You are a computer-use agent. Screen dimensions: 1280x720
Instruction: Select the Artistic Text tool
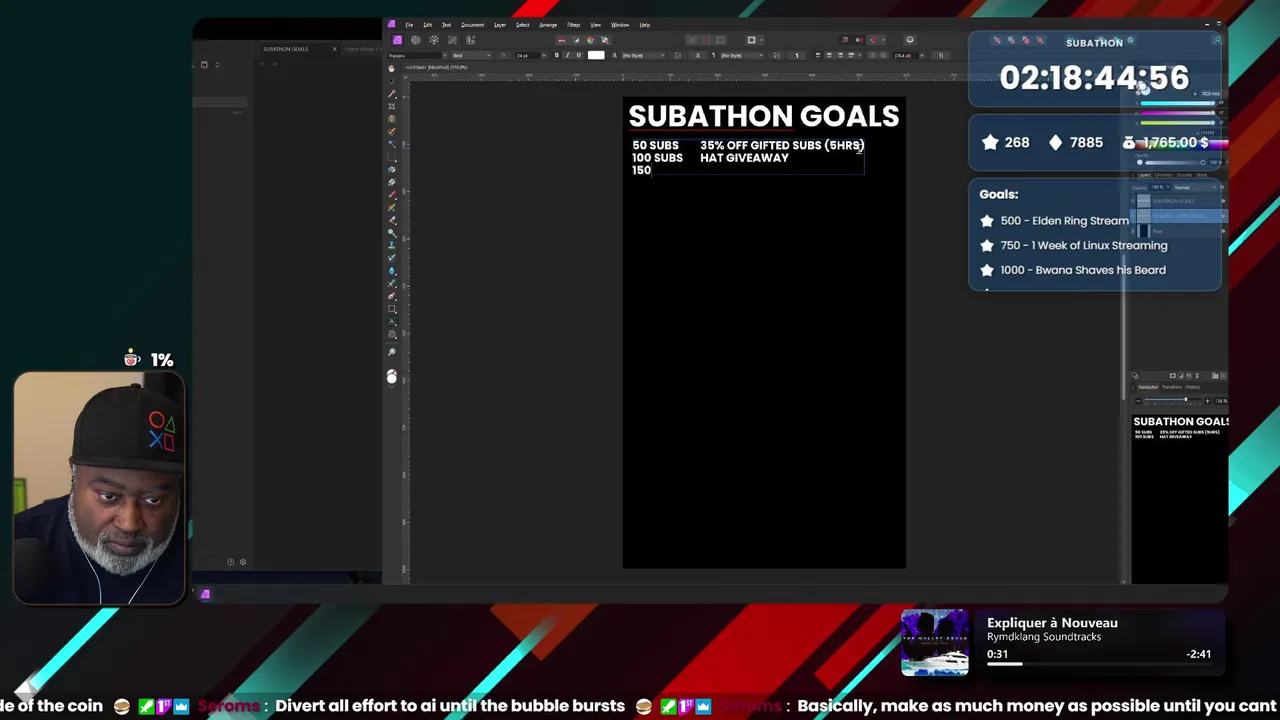[x=391, y=321]
